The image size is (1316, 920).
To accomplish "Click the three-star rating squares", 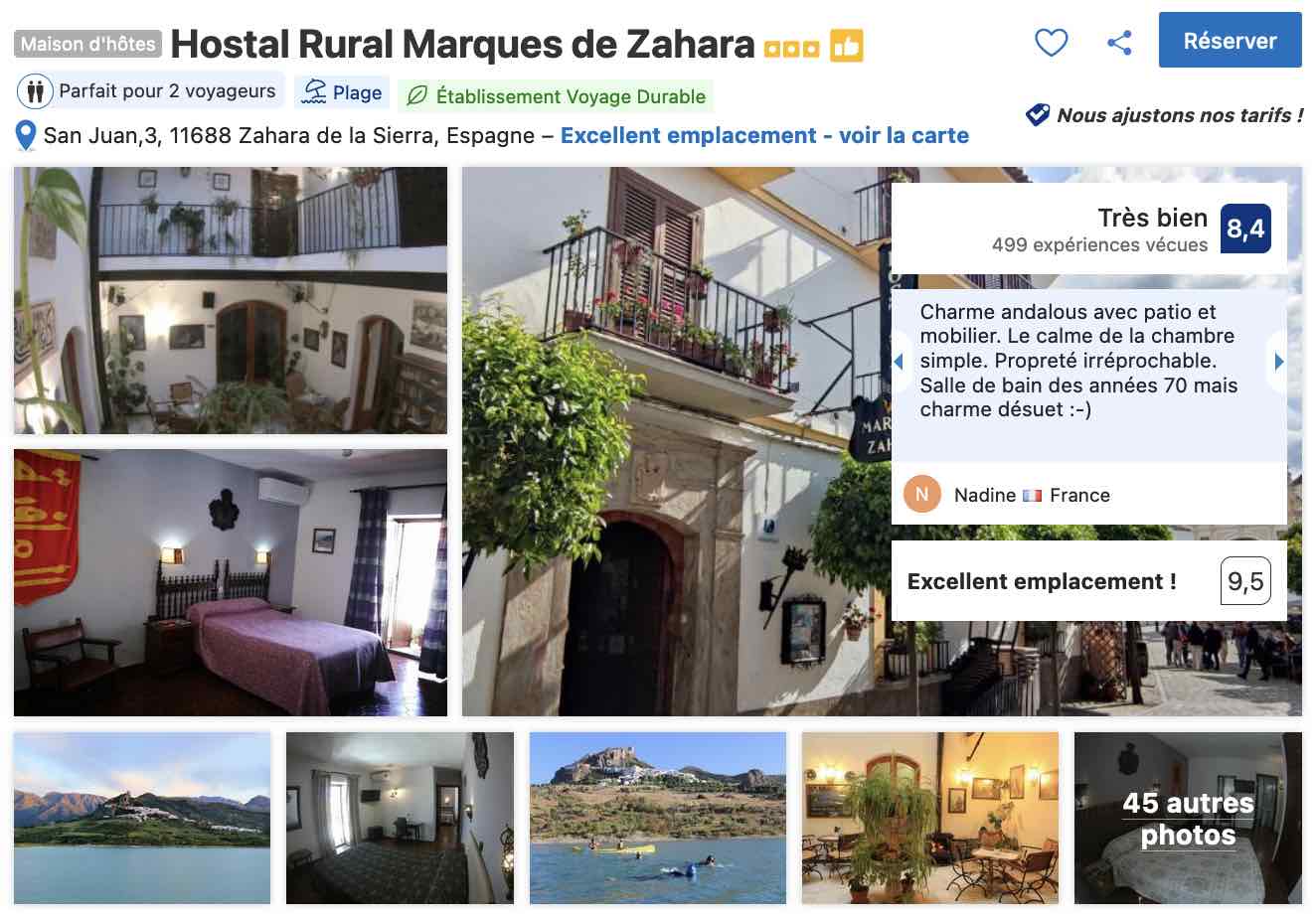I will pos(791,48).
